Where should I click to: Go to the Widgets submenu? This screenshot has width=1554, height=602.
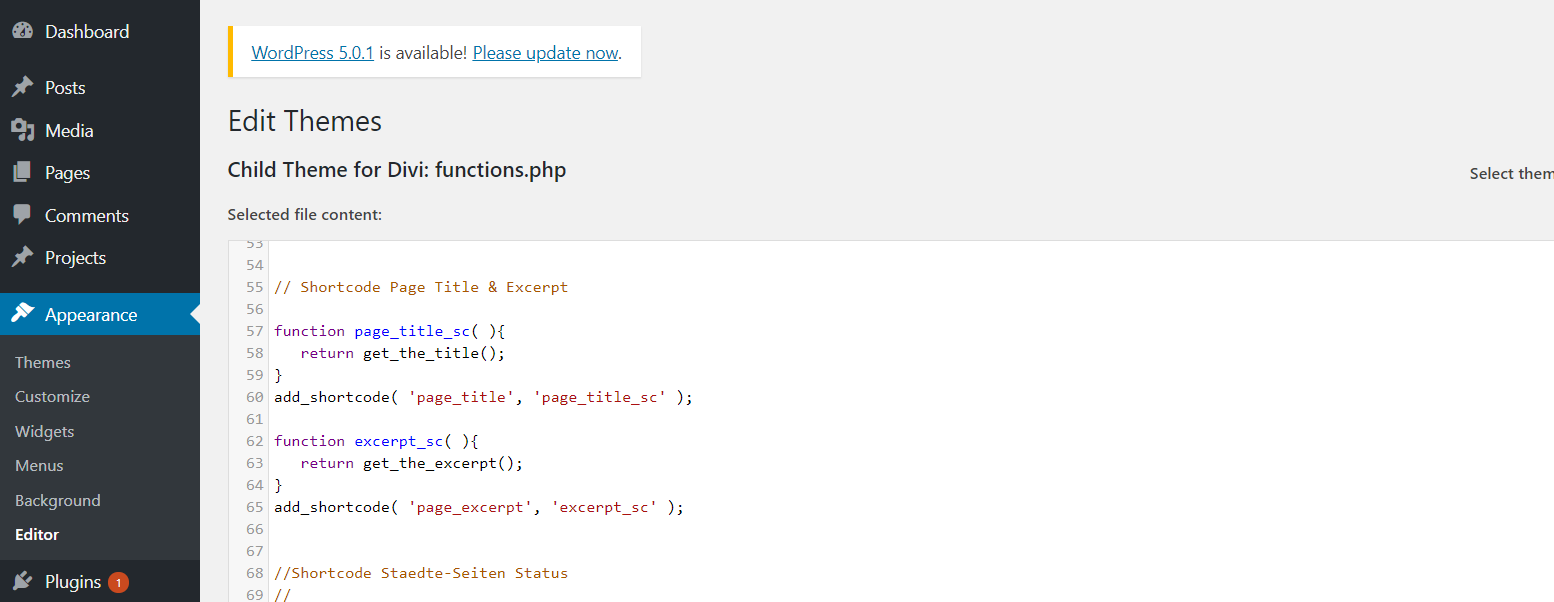click(45, 432)
